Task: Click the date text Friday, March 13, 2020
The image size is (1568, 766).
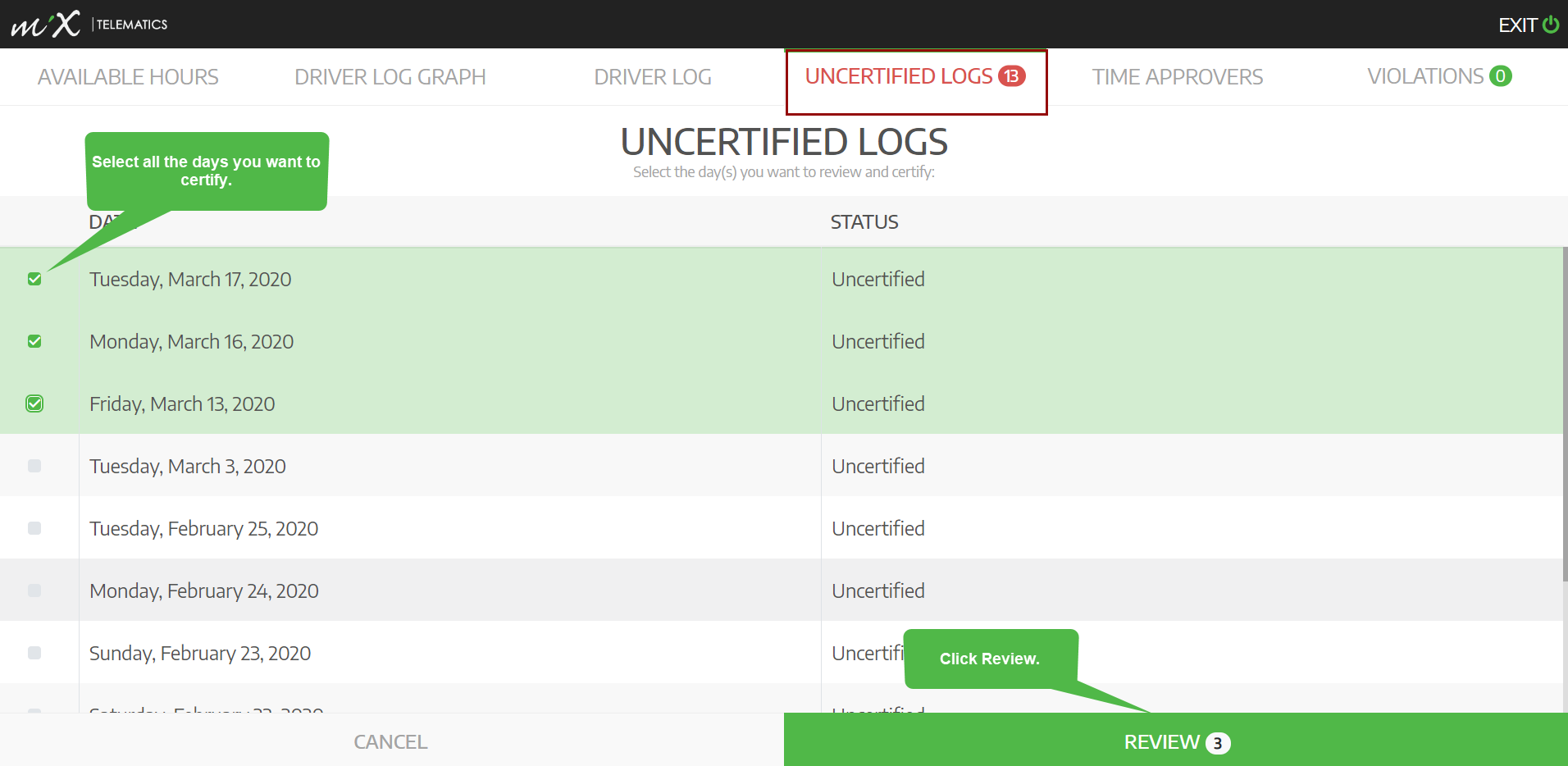Action: pos(182,404)
